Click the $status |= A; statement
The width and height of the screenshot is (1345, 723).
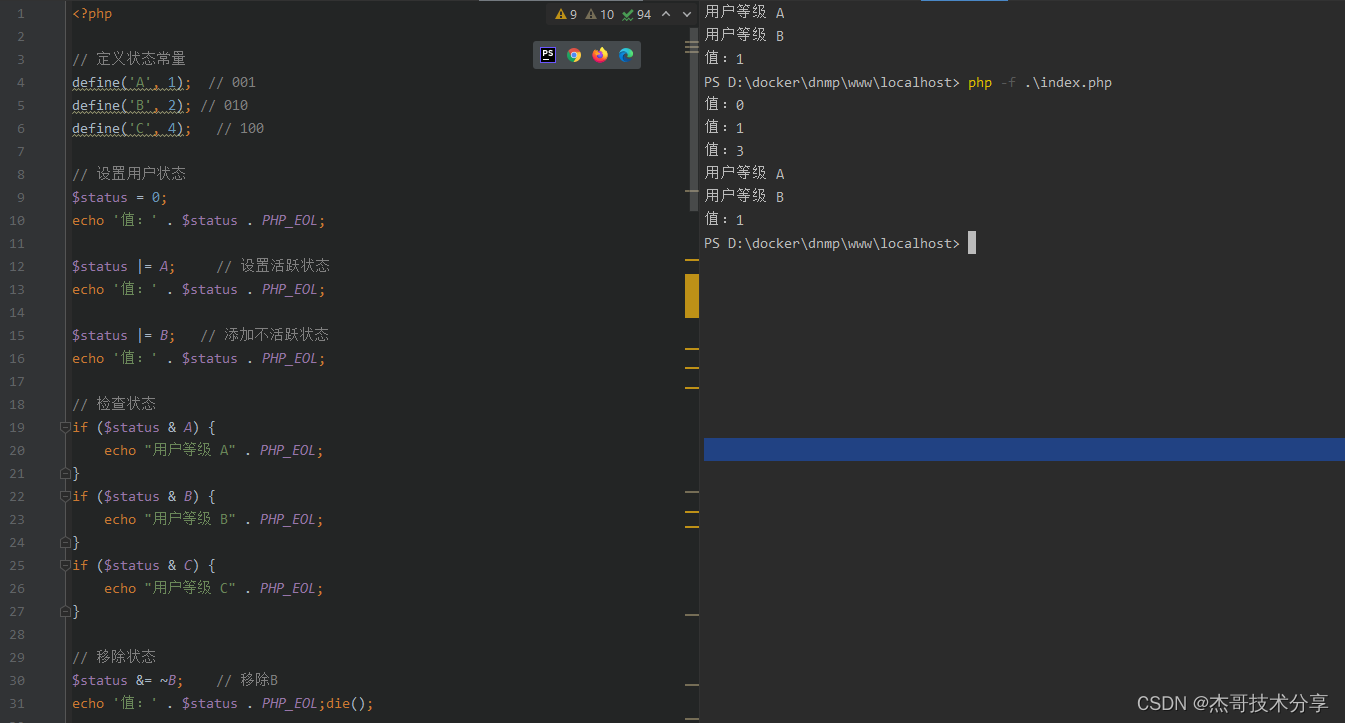124,266
